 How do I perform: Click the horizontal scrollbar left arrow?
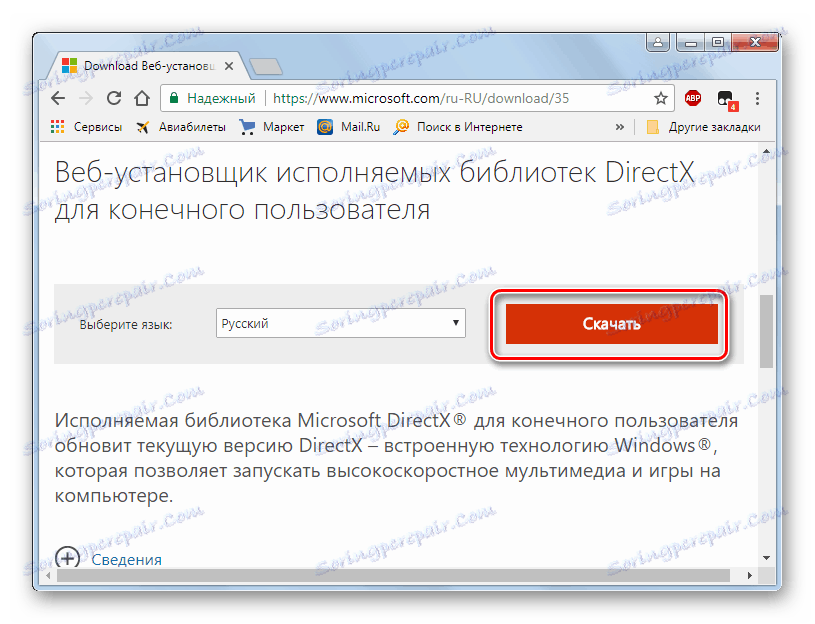click(x=48, y=575)
